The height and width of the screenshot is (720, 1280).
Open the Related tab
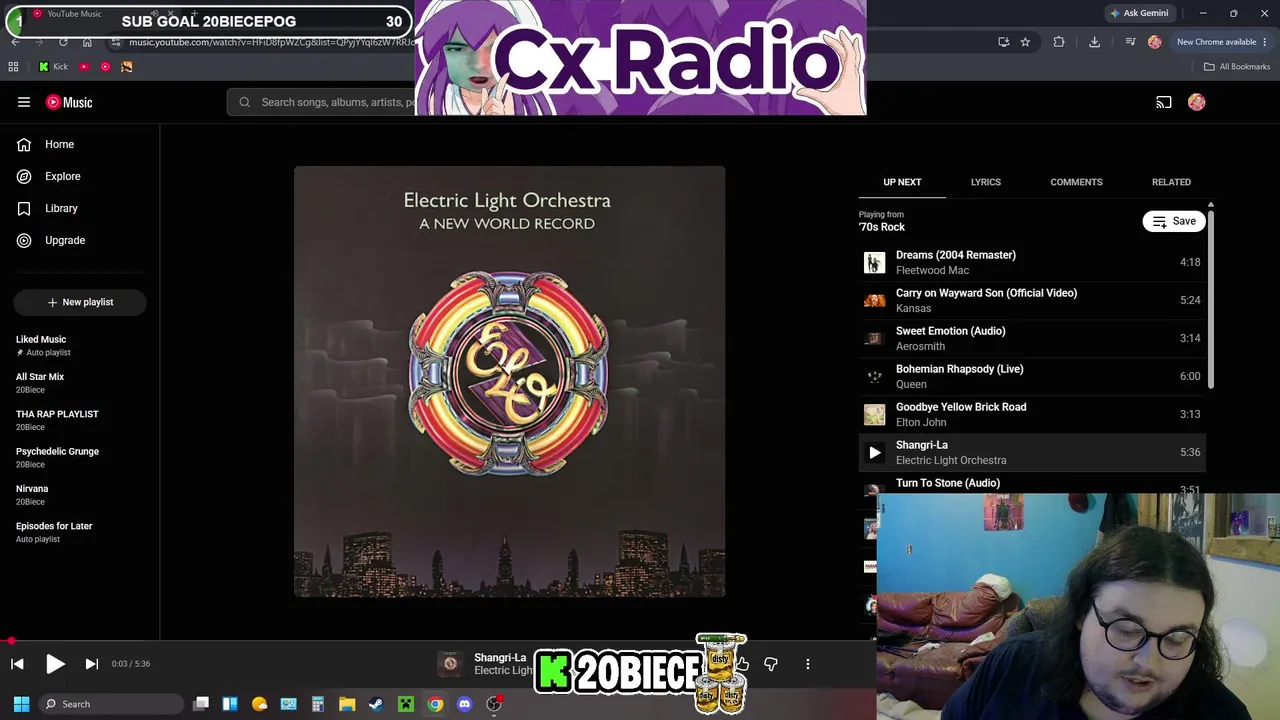[x=1171, y=182]
